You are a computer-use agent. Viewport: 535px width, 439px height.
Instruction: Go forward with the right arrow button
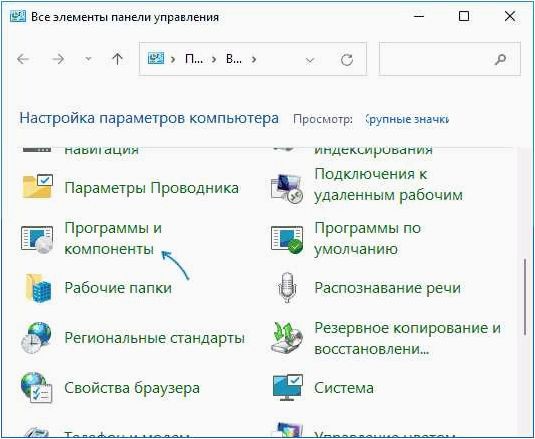coord(58,59)
